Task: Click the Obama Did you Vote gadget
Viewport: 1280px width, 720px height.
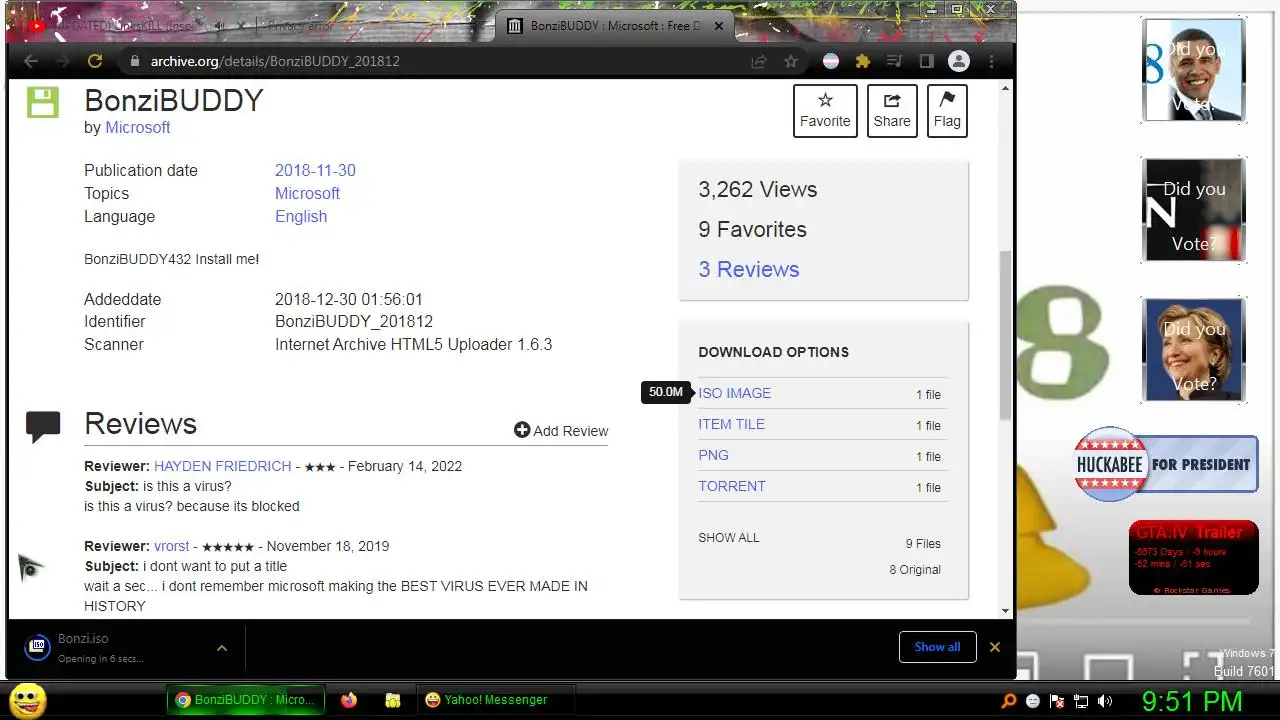Action: 1193,70
